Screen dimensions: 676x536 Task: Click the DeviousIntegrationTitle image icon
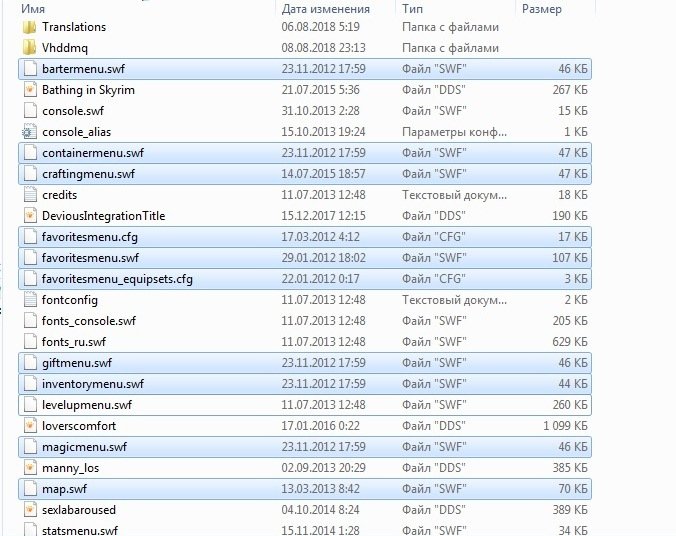click(x=29, y=216)
